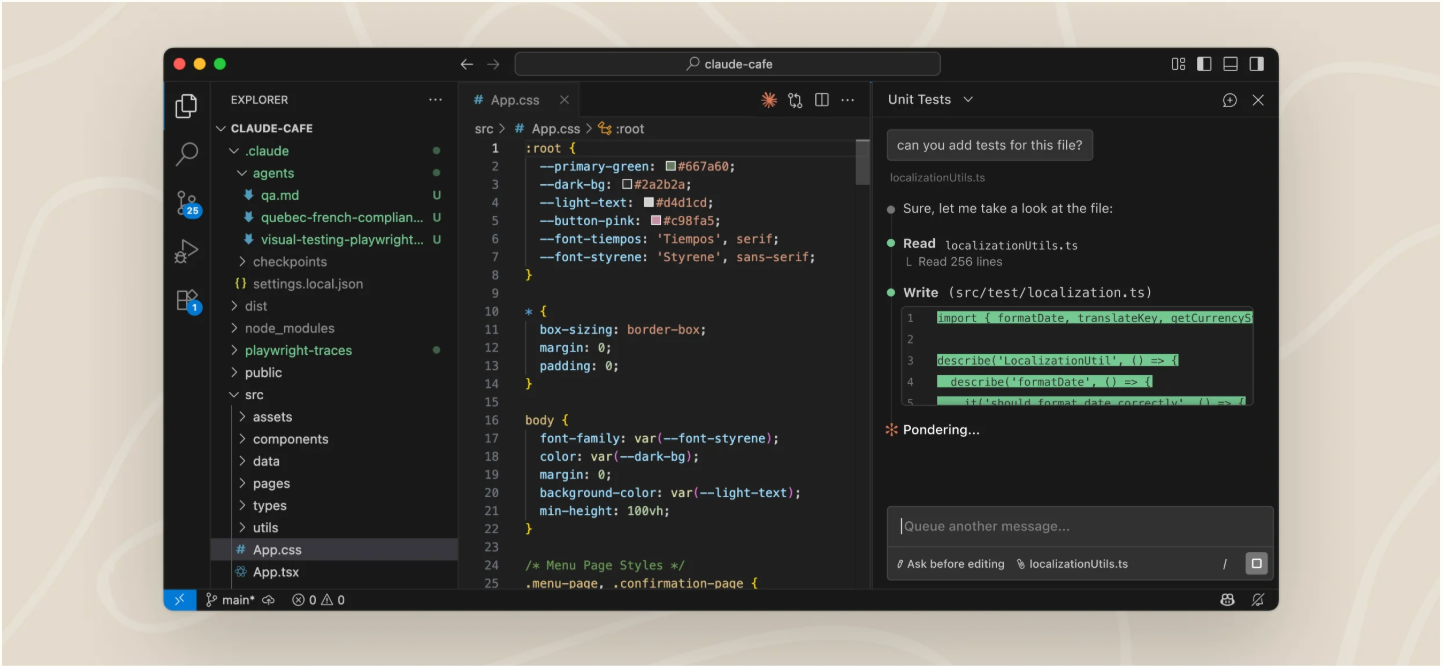This screenshot has width=1442, height=666.
Task: Toggle the primary side bar layout icon
Action: click(1204, 64)
